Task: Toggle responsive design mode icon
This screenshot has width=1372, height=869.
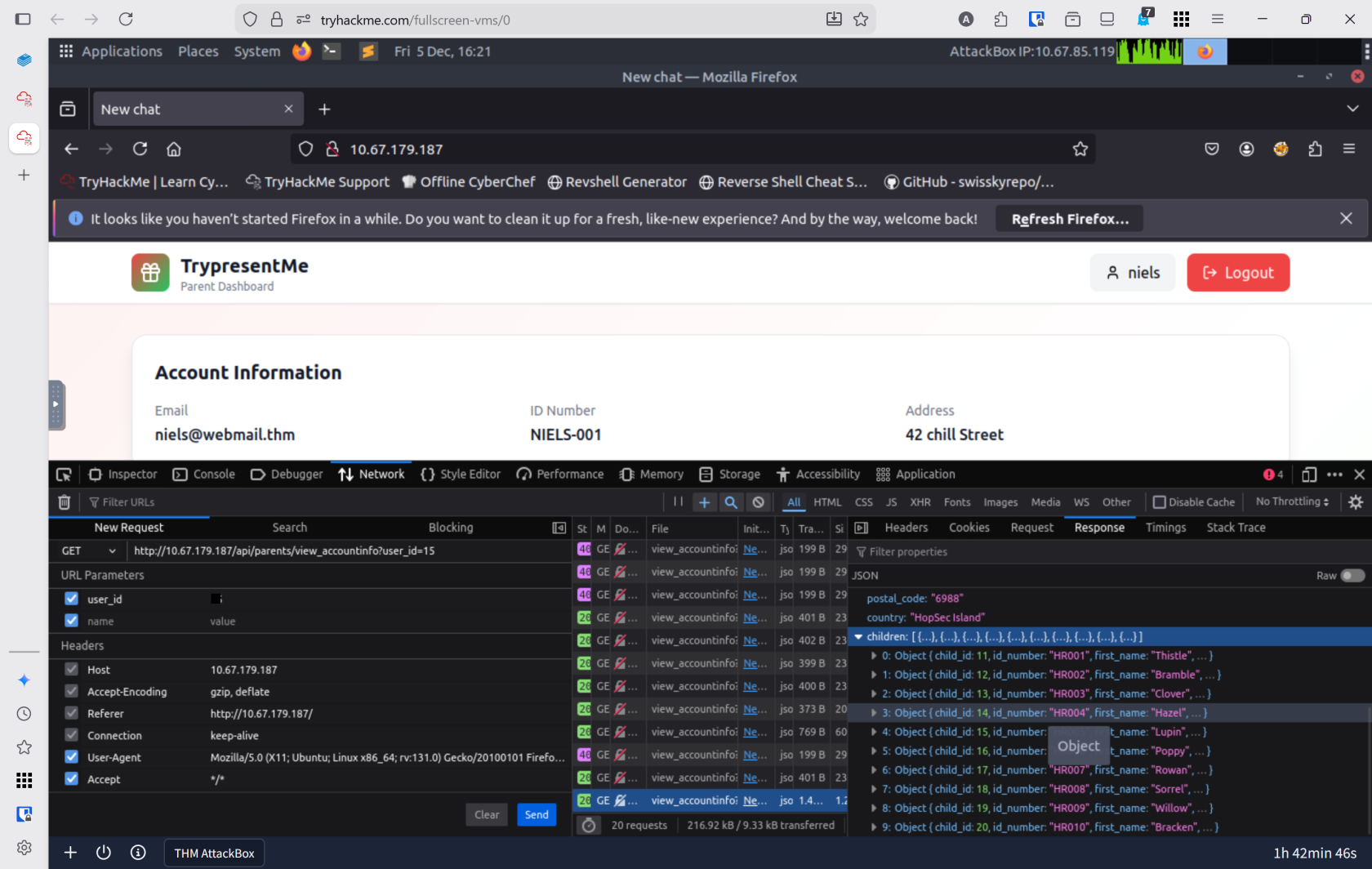Action: pos(1309,475)
